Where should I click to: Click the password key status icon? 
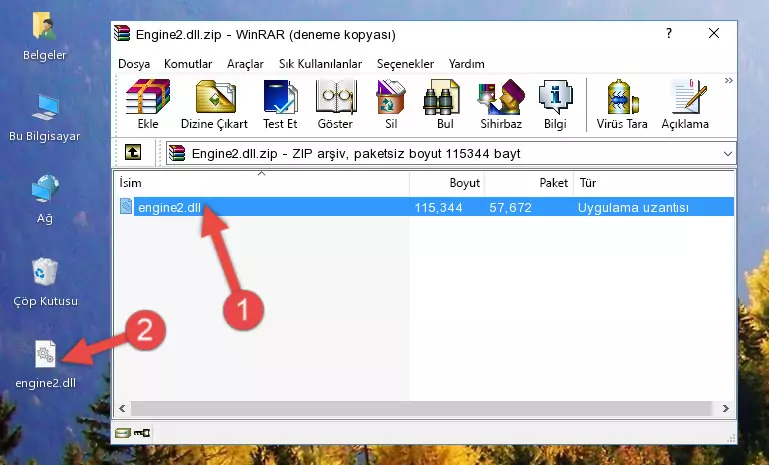pos(142,433)
